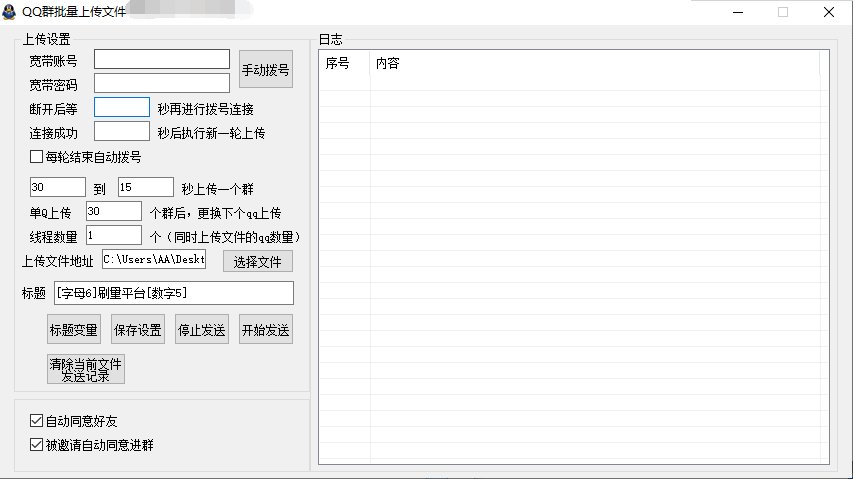Click the 日志 group label
Viewport: 853px width, 479px height.
[x=331, y=39]
